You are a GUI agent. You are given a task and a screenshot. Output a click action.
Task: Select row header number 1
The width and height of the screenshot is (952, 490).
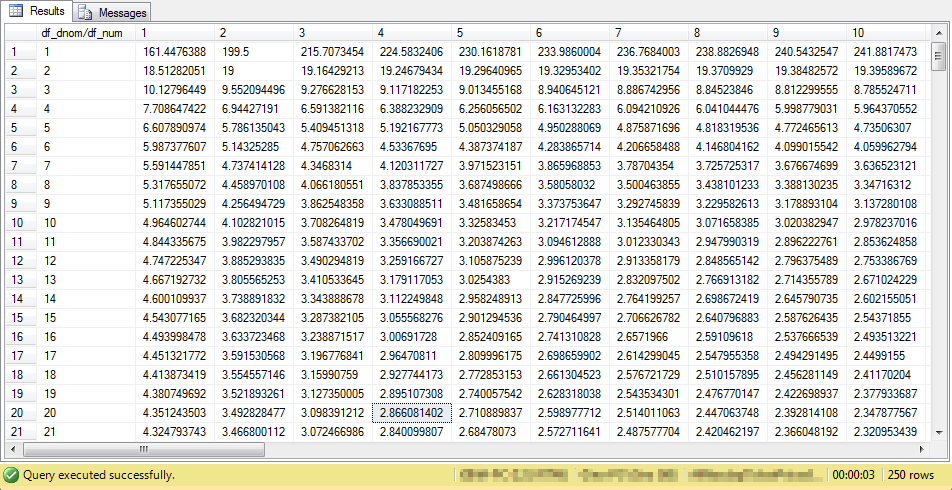[22, 52]
